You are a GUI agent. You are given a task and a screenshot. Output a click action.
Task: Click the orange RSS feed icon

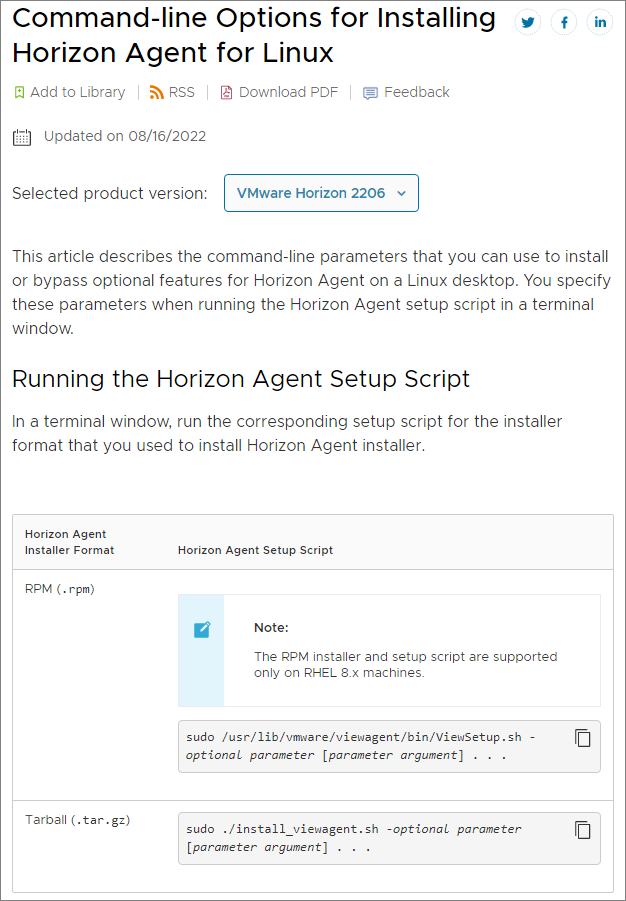[156, 92]
